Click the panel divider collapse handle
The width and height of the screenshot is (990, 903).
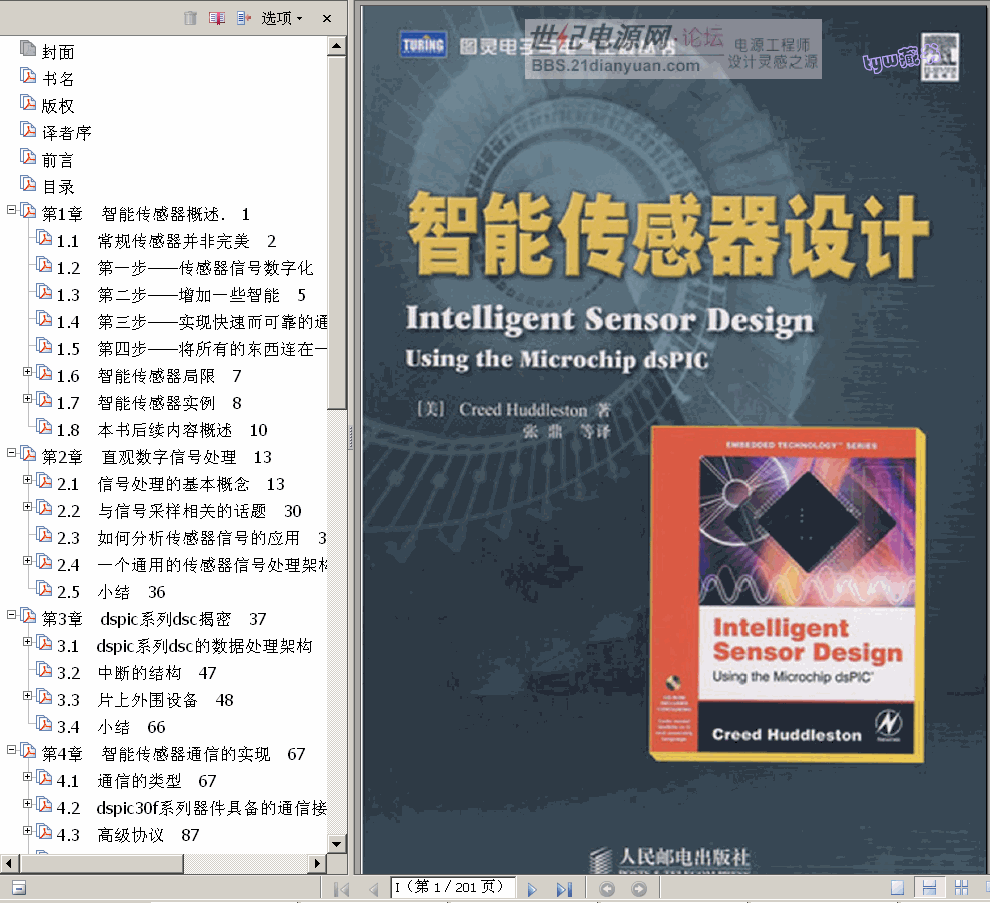[x=351, y=438]
